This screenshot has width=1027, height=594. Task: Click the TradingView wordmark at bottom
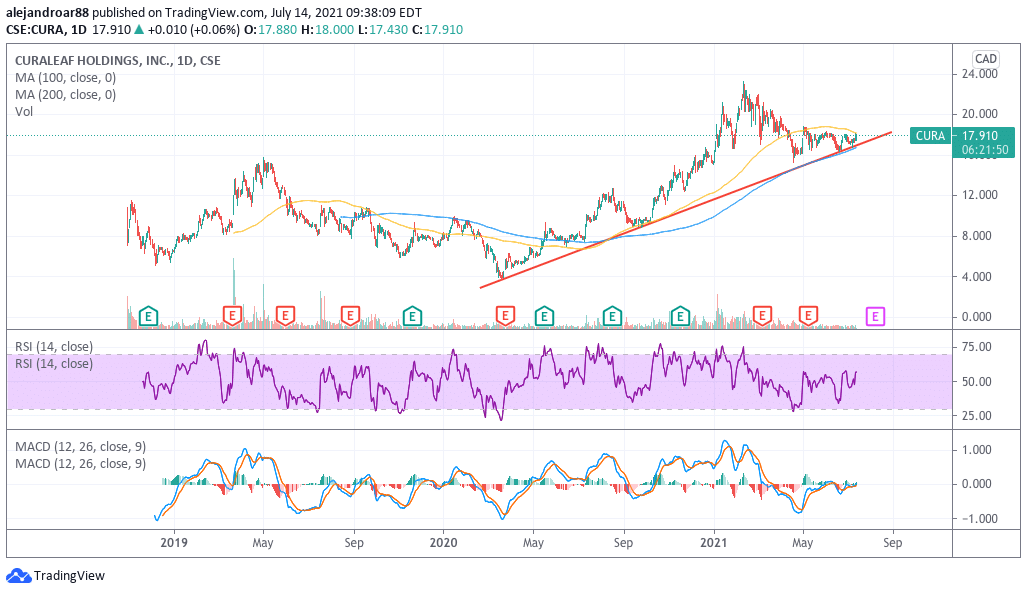point(69,576)
